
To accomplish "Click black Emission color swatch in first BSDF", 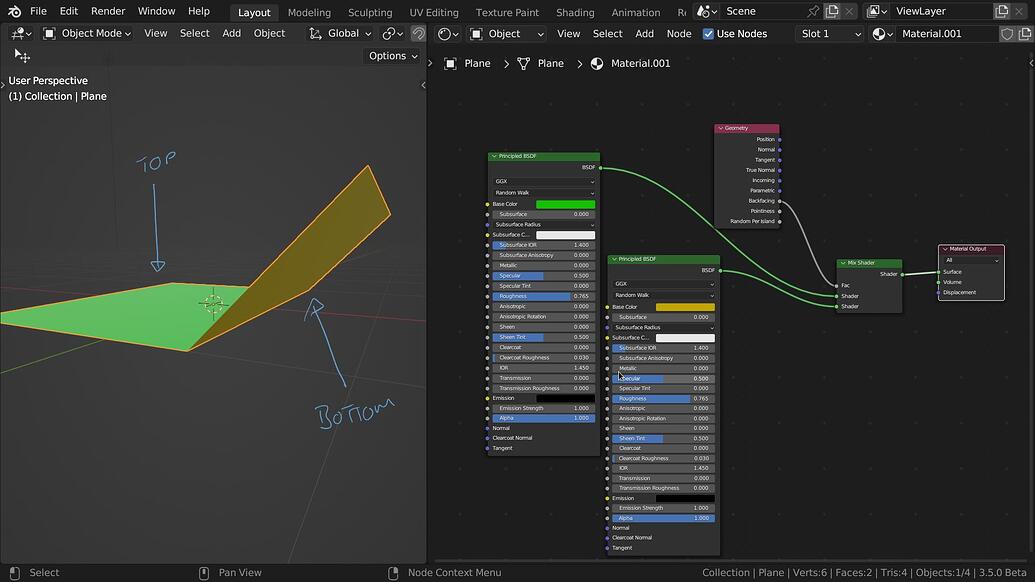I will click(566, 399).
